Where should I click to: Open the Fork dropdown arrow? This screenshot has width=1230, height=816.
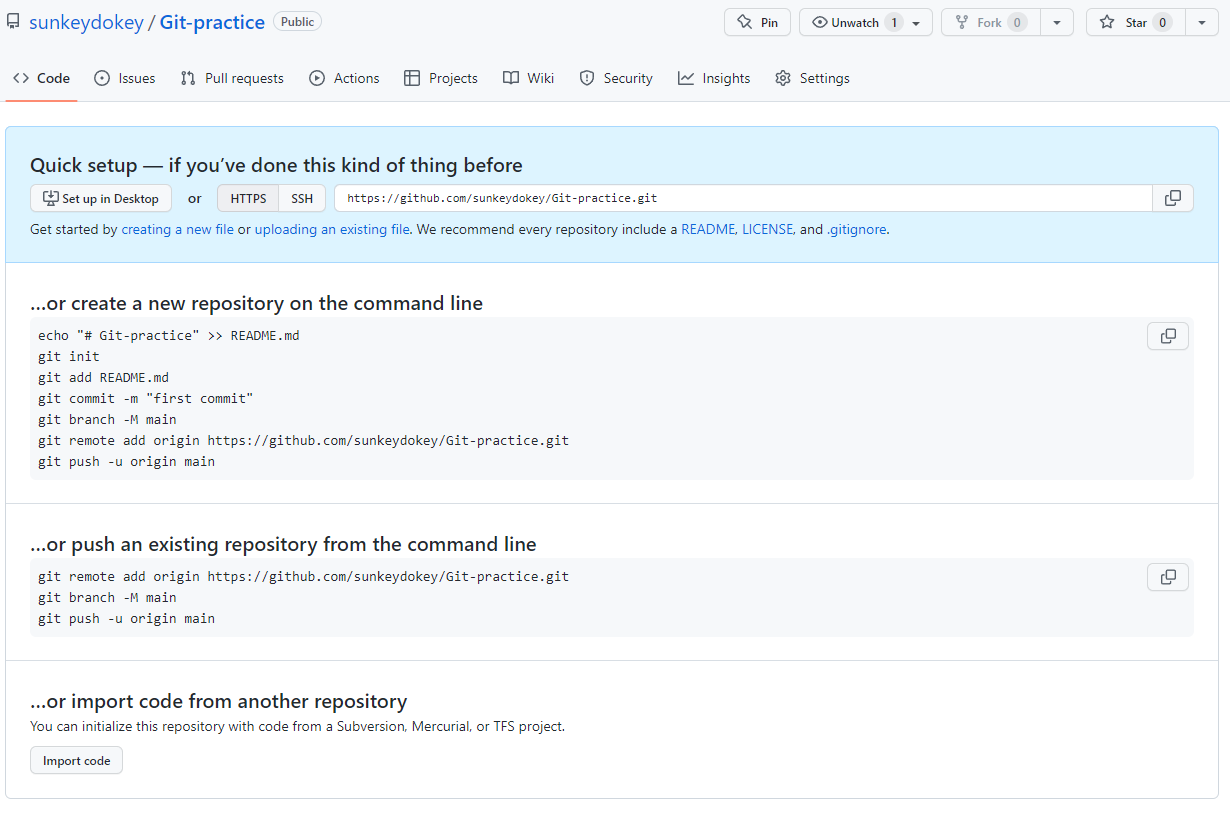[x=1057, y=22]
